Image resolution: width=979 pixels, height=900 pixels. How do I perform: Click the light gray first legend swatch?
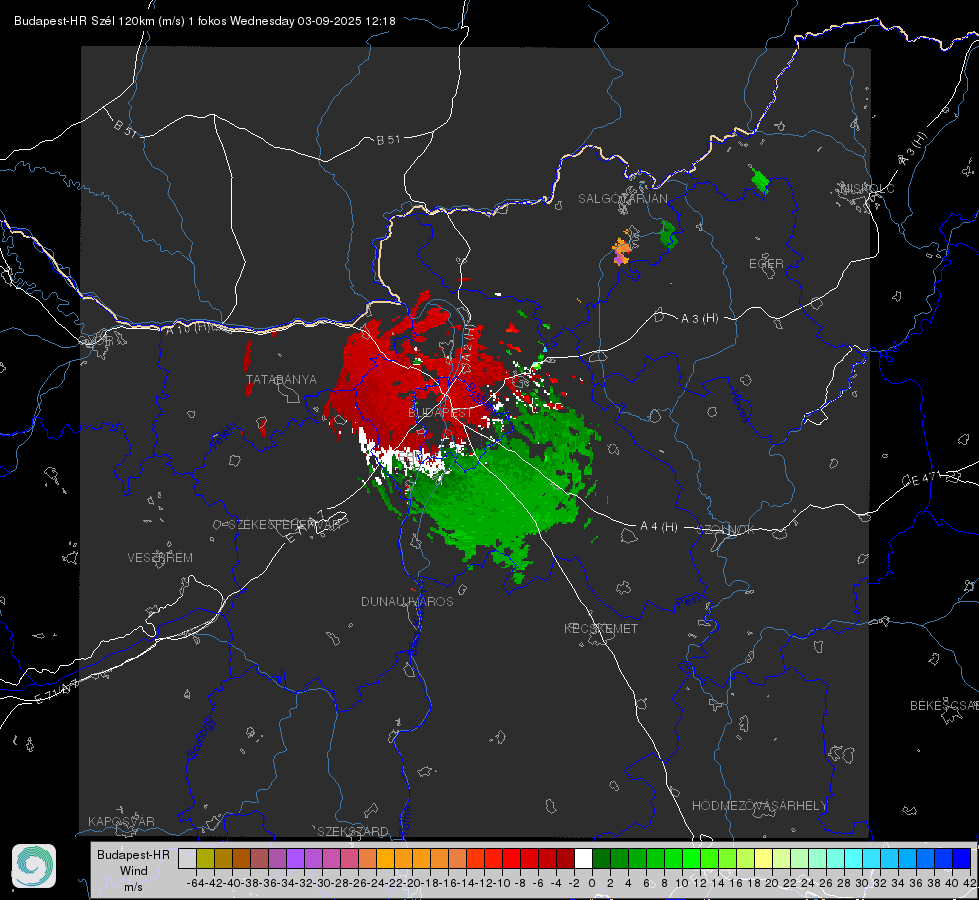tap(187, 858)
